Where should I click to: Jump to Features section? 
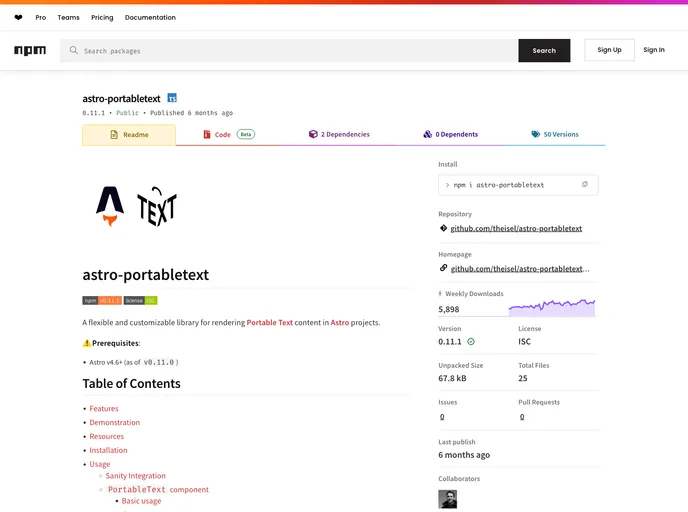(x=104, y=408)
